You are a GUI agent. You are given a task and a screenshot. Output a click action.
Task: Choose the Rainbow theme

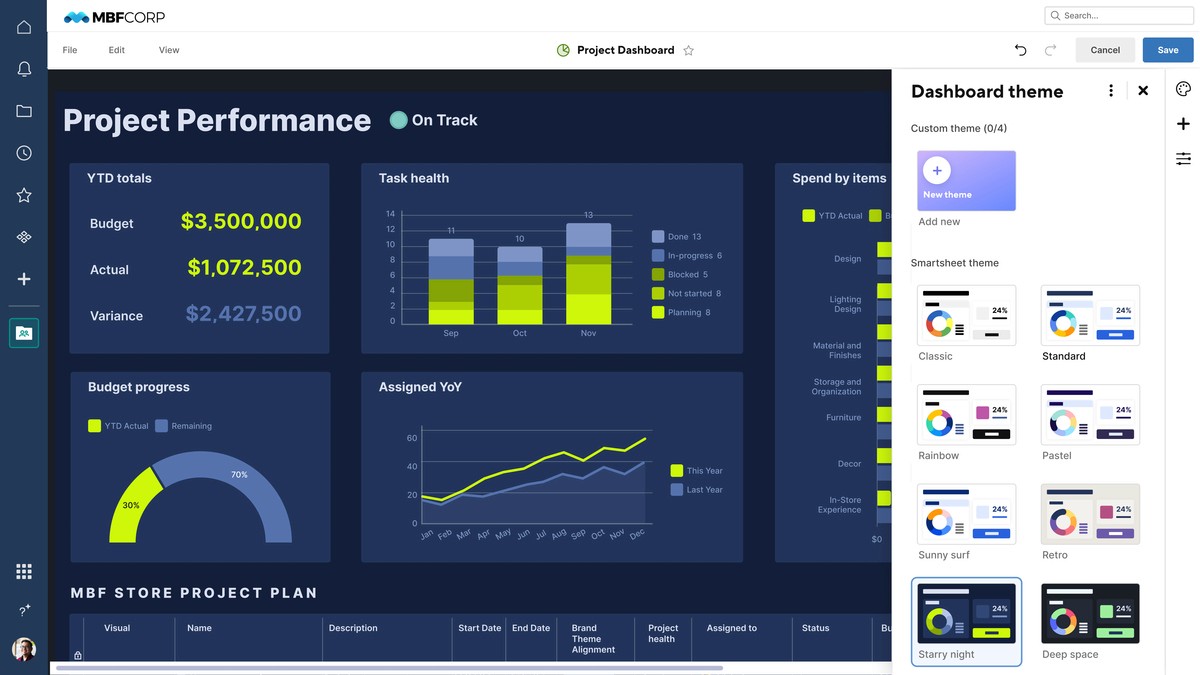[x=966, y=415]
